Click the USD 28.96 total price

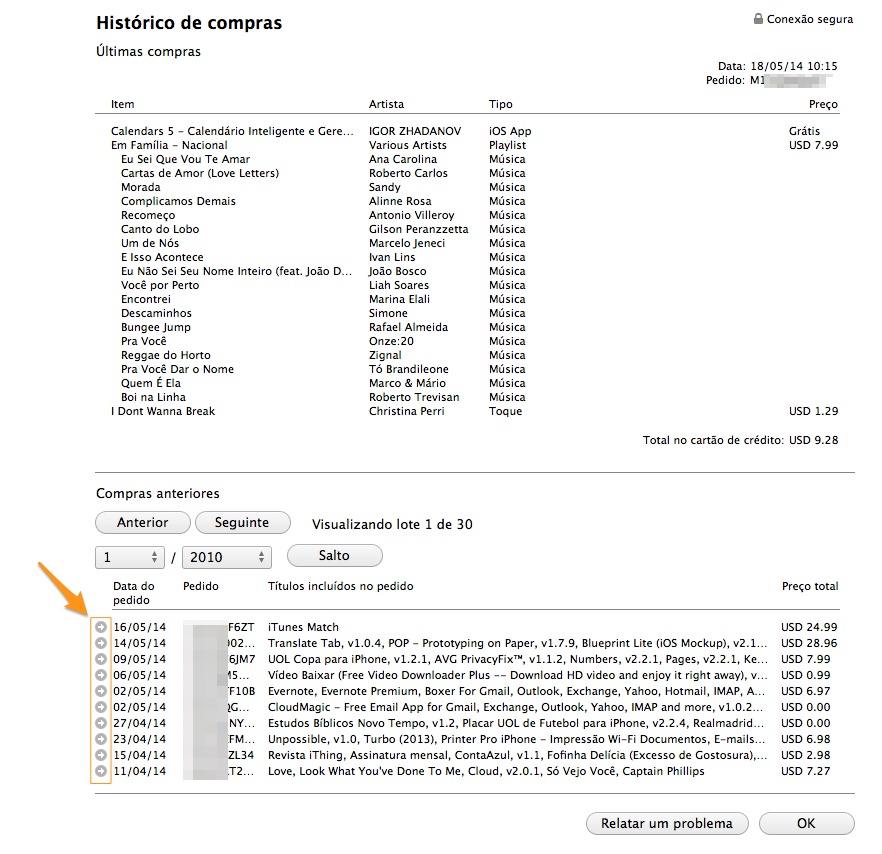tap(809, 642)
